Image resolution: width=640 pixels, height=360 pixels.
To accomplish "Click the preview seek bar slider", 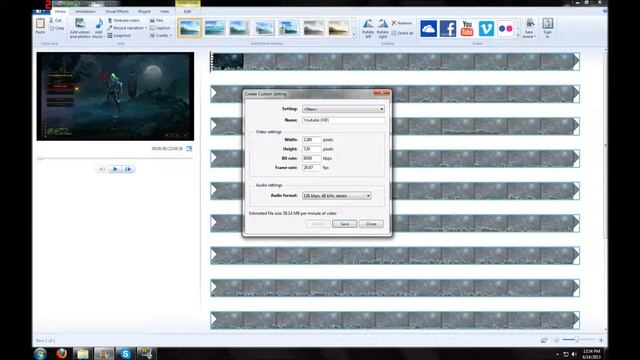I will (x=40, y=158).
